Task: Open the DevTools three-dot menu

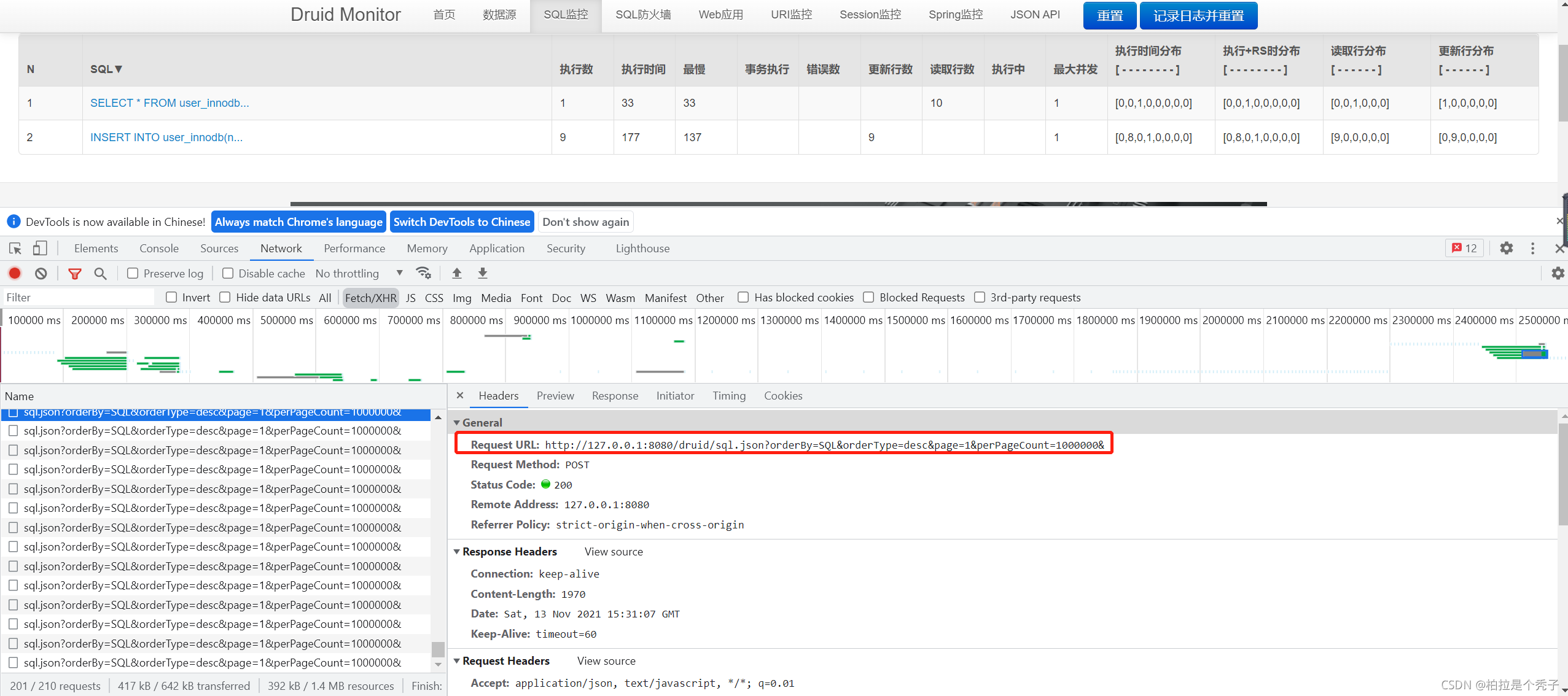Action: [1532, 249]
